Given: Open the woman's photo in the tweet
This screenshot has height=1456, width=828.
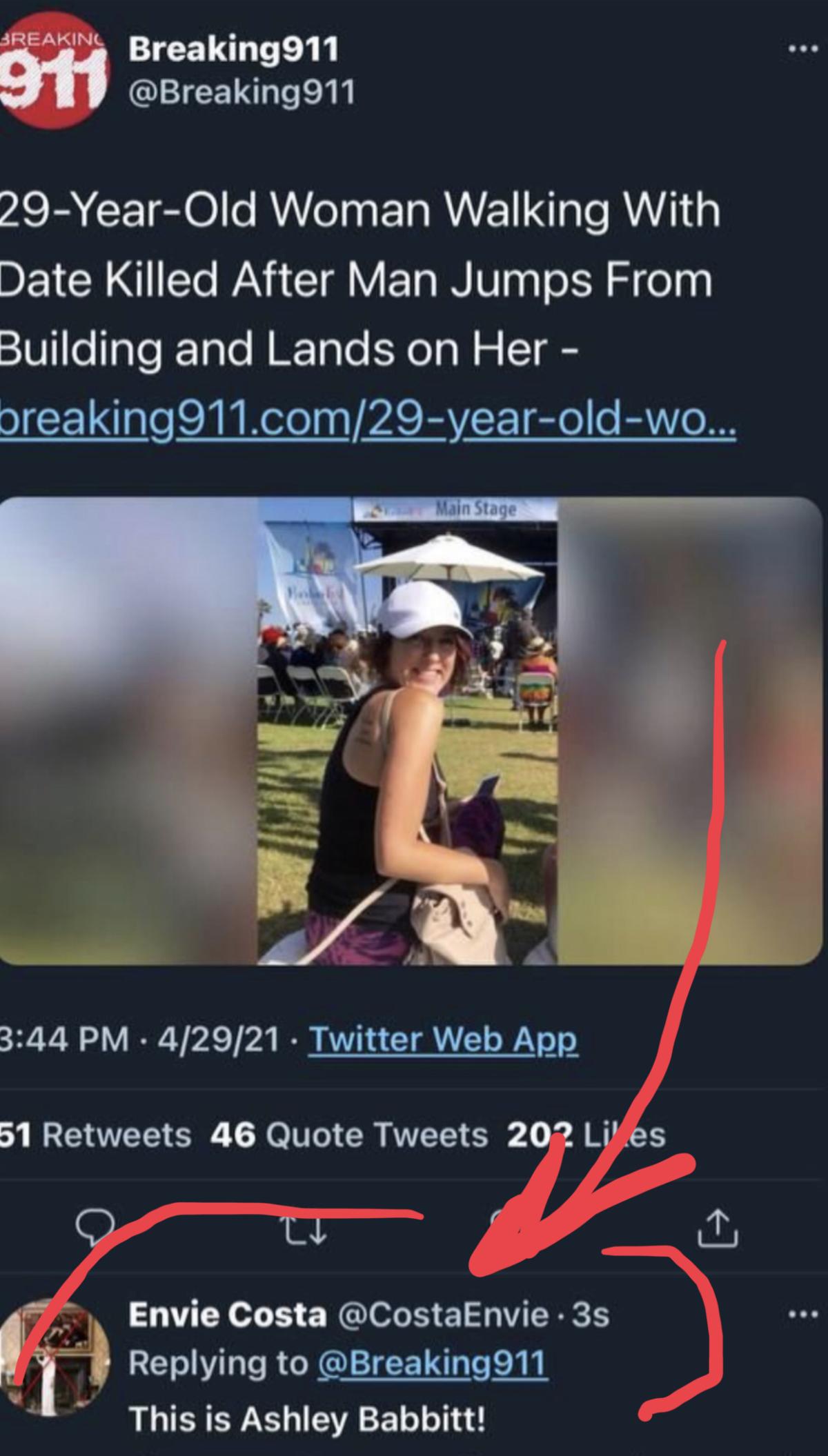Looking at the screenshot, I should [408, 730].
